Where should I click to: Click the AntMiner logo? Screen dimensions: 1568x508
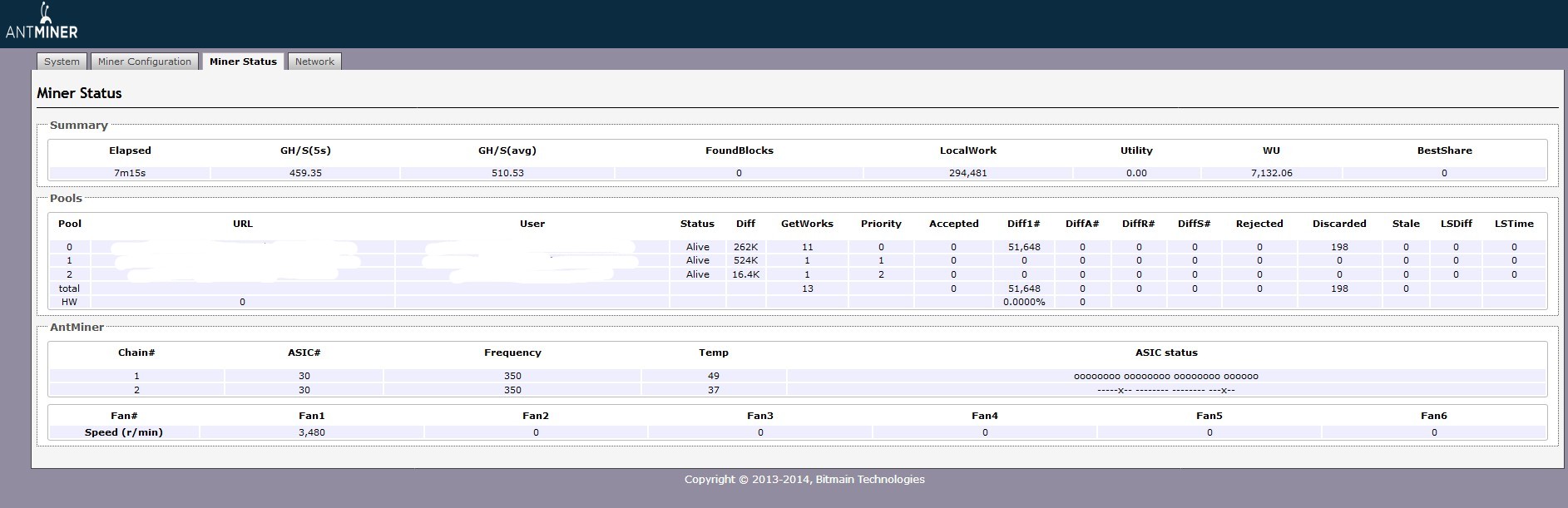[x=42, y=22]
